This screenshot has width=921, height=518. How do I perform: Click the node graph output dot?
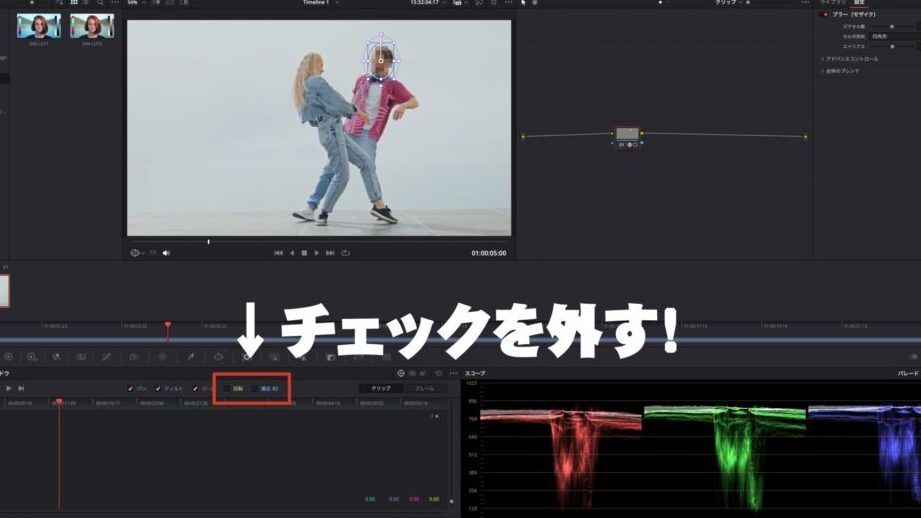coord(805,137)
